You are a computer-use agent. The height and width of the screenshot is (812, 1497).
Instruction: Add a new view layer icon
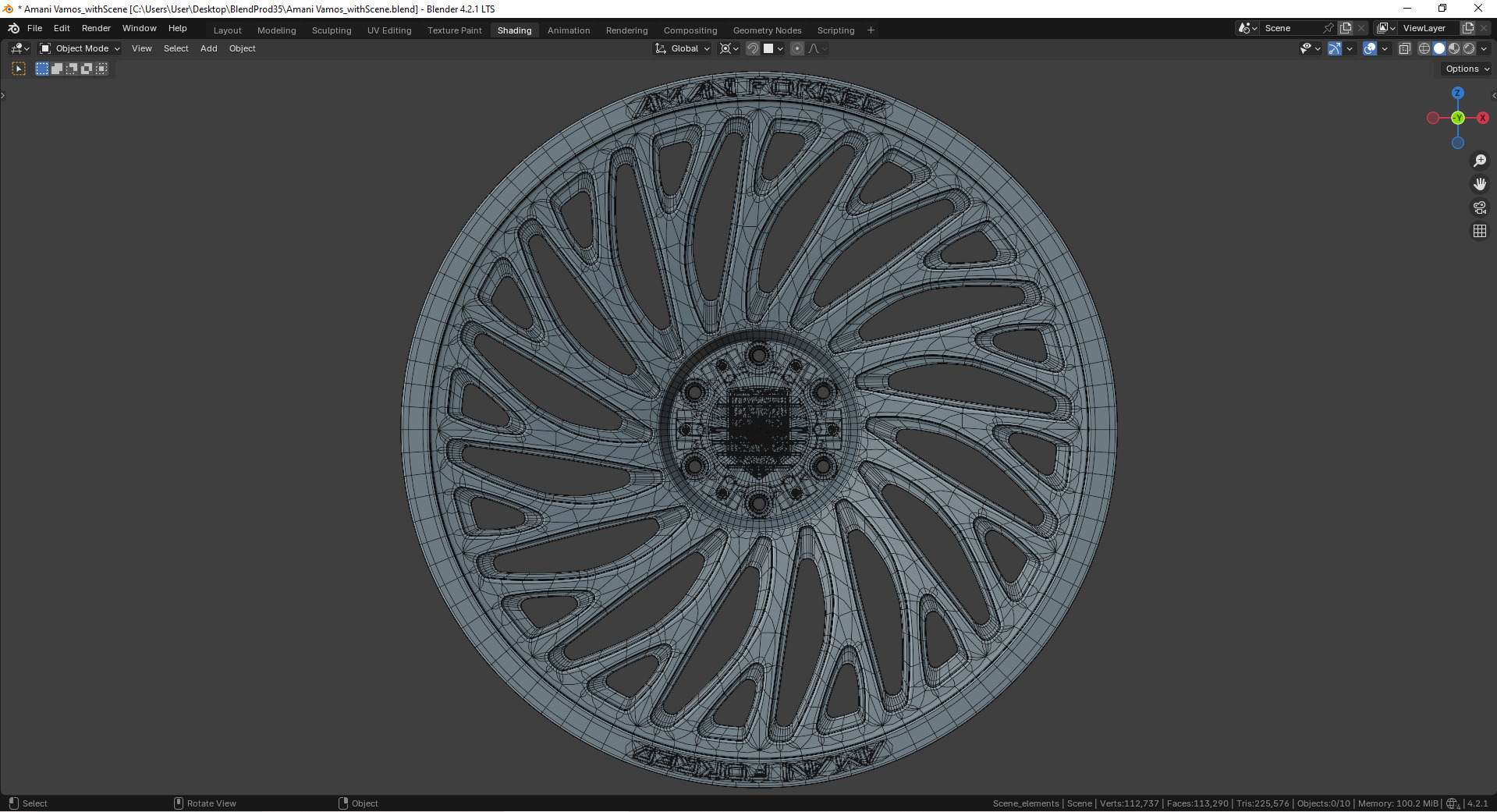pos(1468,28)
